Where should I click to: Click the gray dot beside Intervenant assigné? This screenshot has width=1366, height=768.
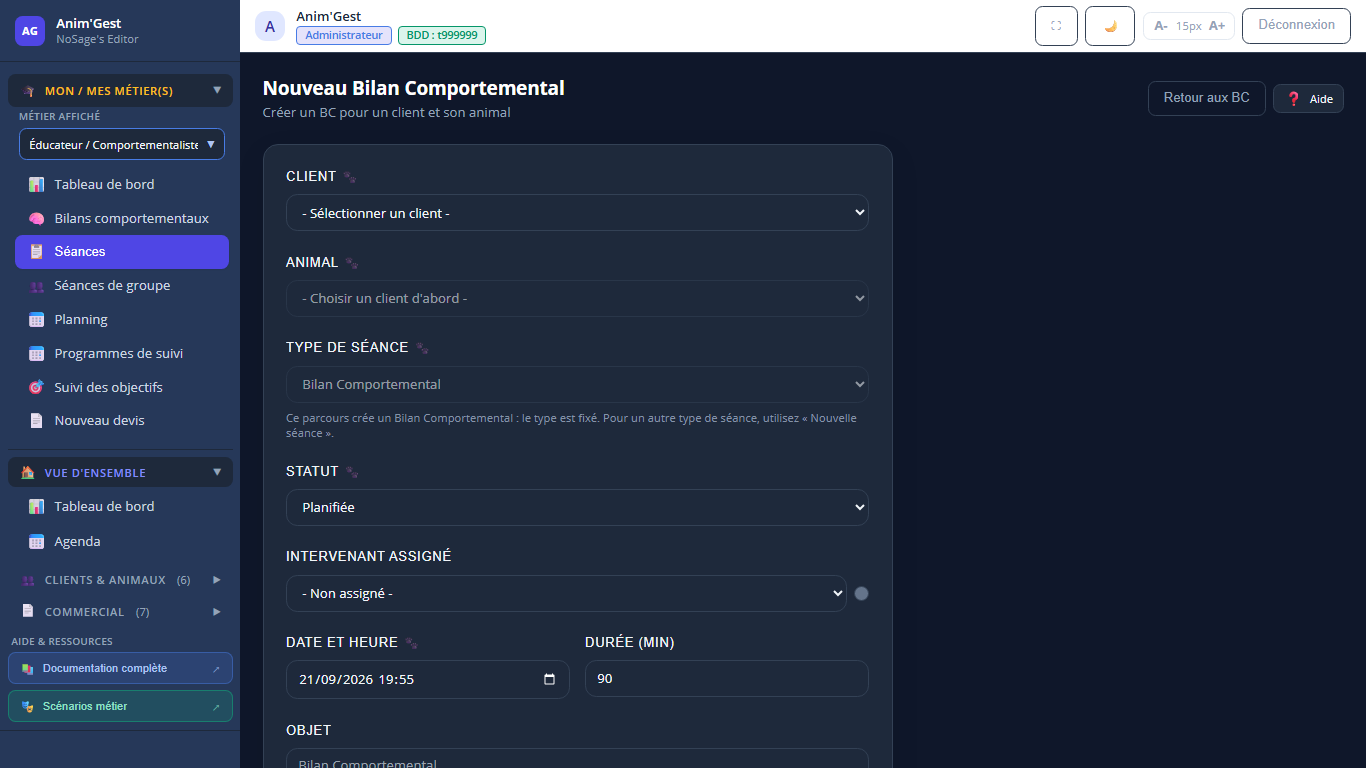[861, 593]
